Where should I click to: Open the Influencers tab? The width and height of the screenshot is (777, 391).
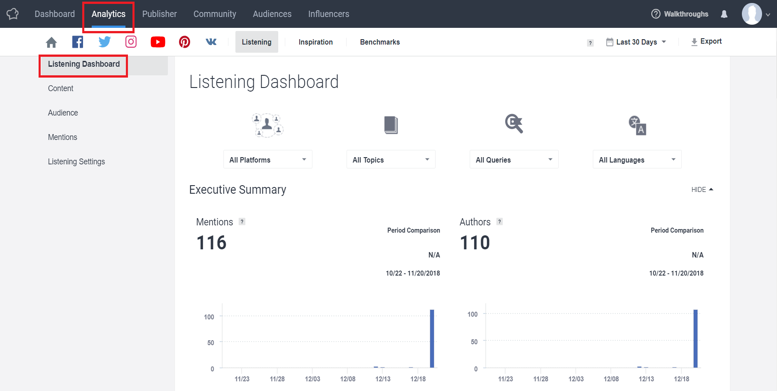[x=329, y=14]
